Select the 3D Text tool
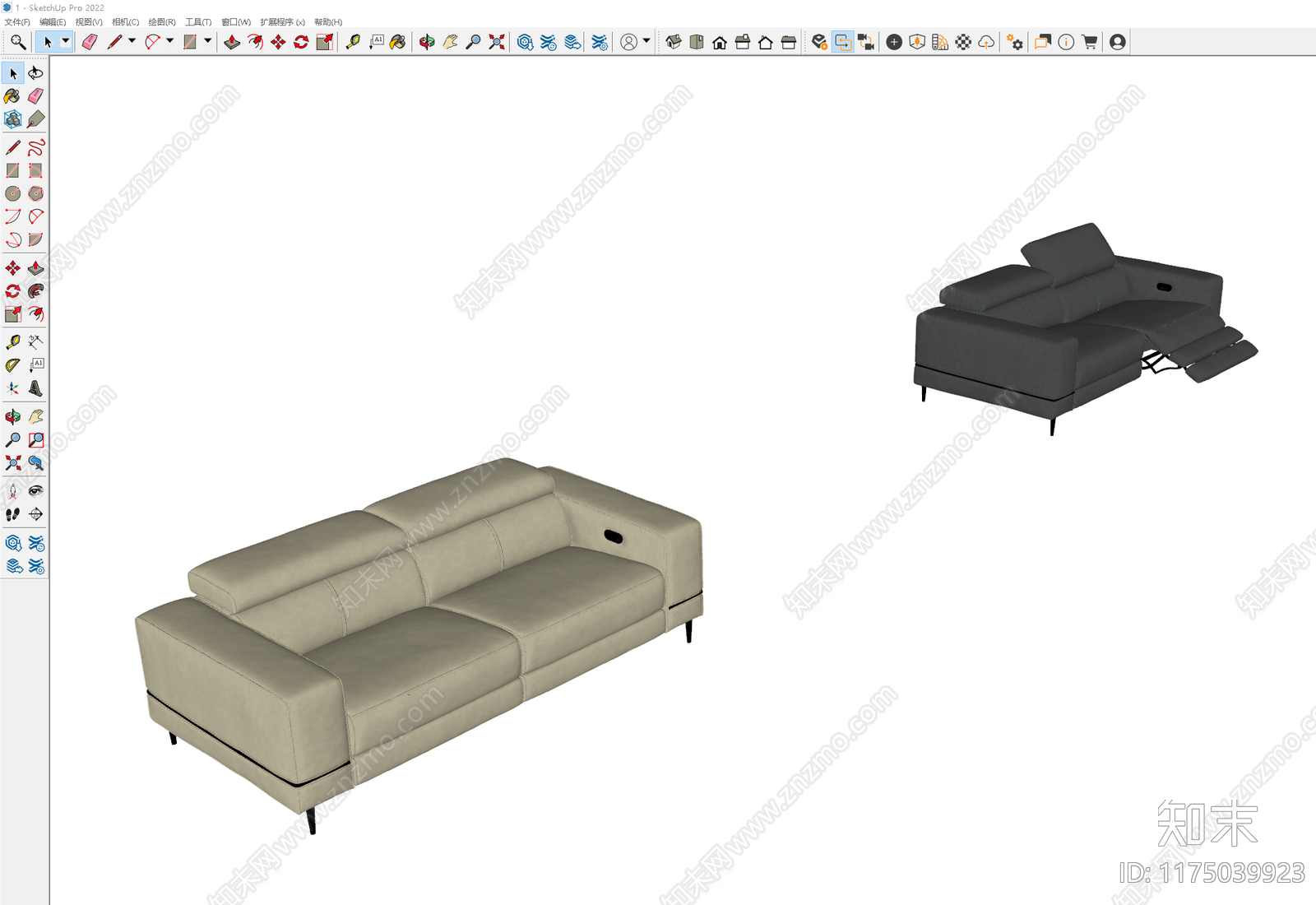This screenshot has width=1316, height=905. coord(35,388)
